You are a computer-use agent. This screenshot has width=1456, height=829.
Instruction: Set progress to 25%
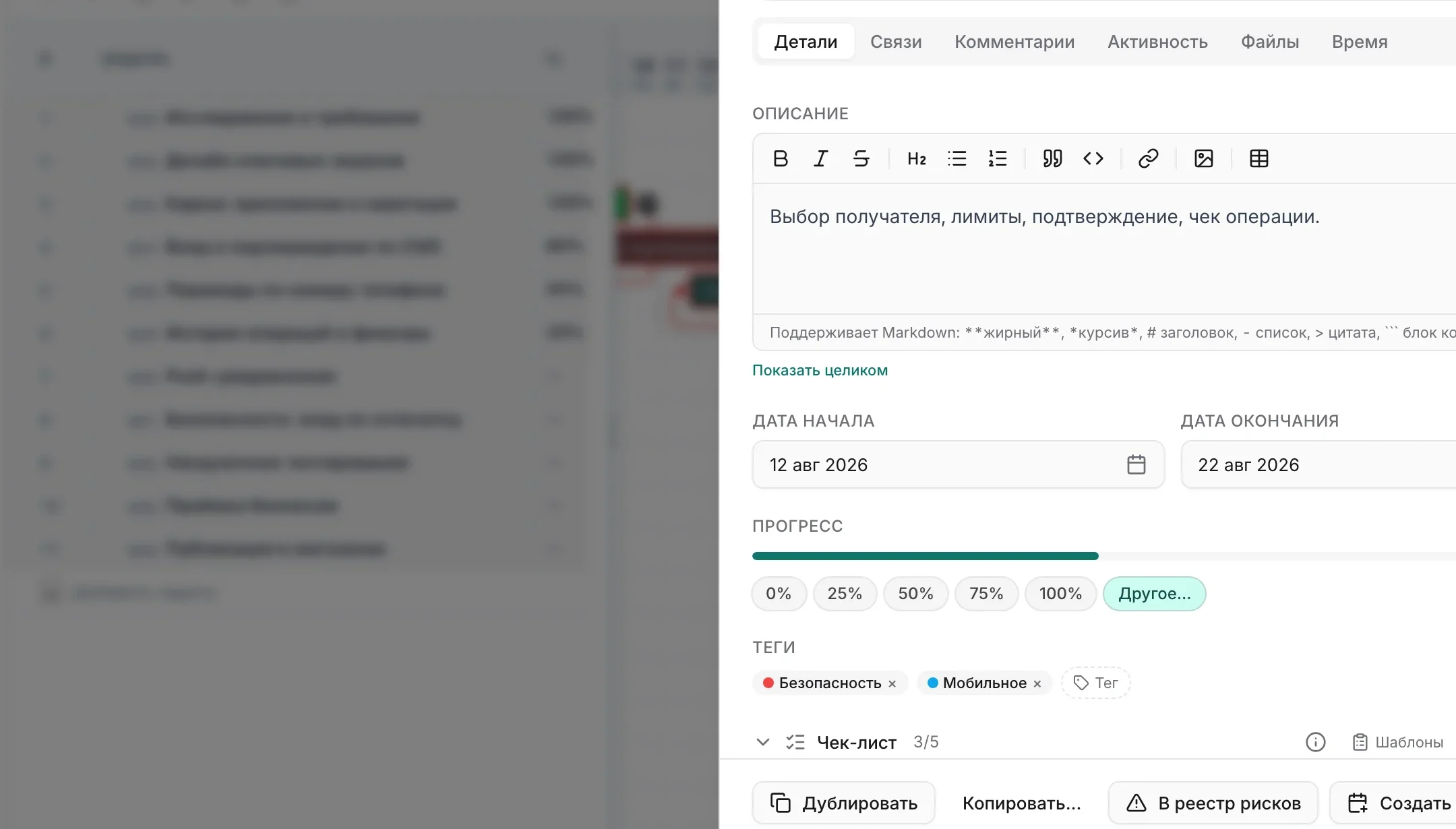tap(845, 594)
